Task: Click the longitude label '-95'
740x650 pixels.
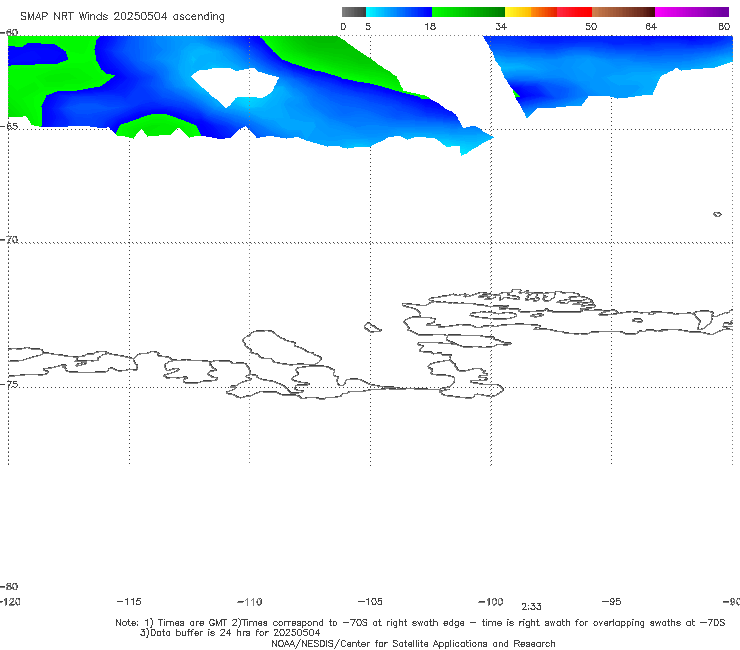Action: pyautogui.click(x=612, y=602)
